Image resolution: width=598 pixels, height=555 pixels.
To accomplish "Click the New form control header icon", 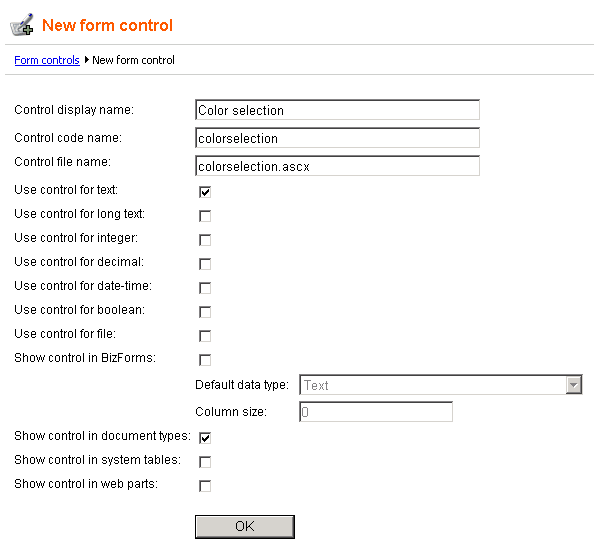I will 22,25.
